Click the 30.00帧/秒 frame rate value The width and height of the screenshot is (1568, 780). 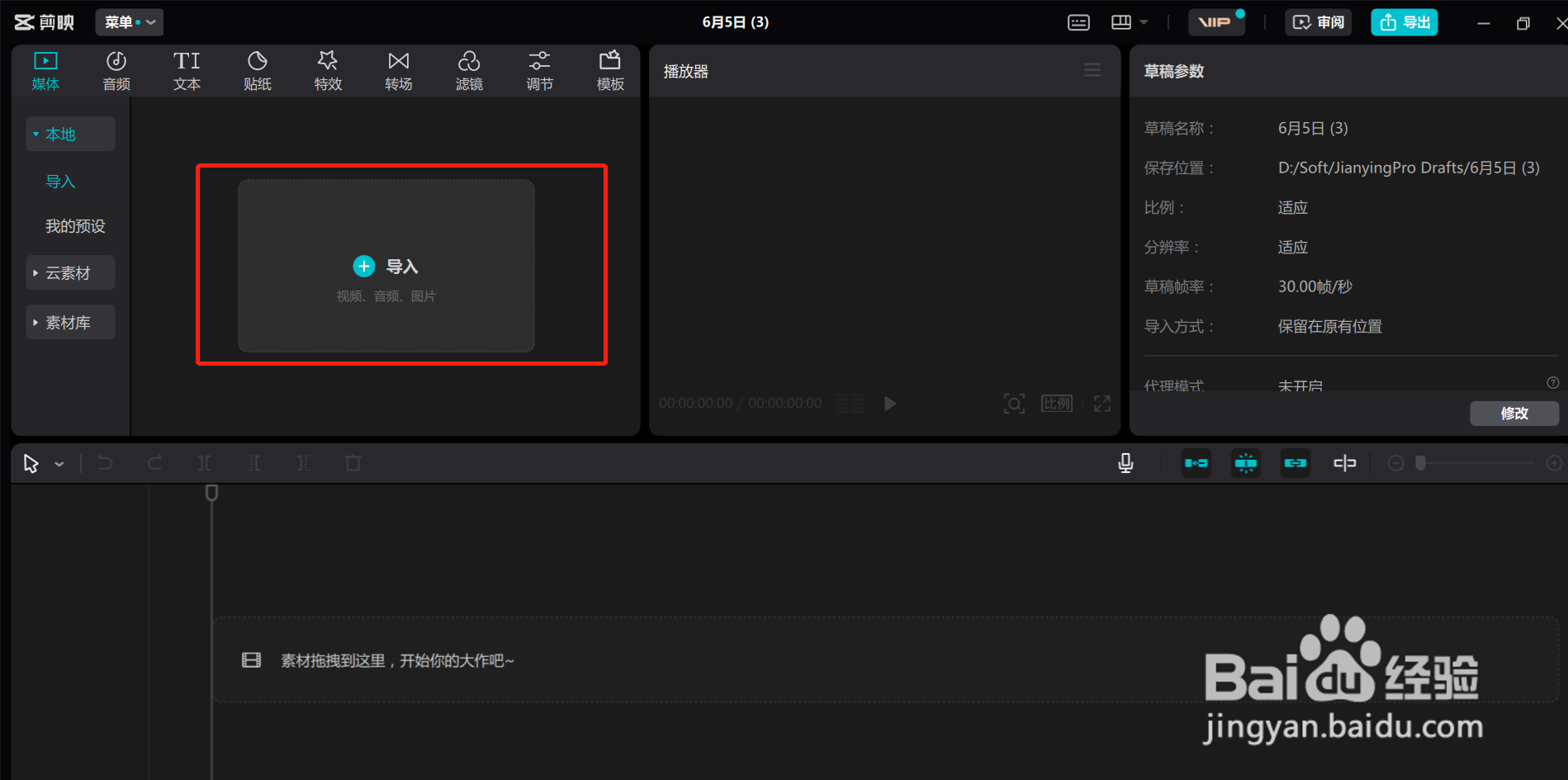(1315, 286)
